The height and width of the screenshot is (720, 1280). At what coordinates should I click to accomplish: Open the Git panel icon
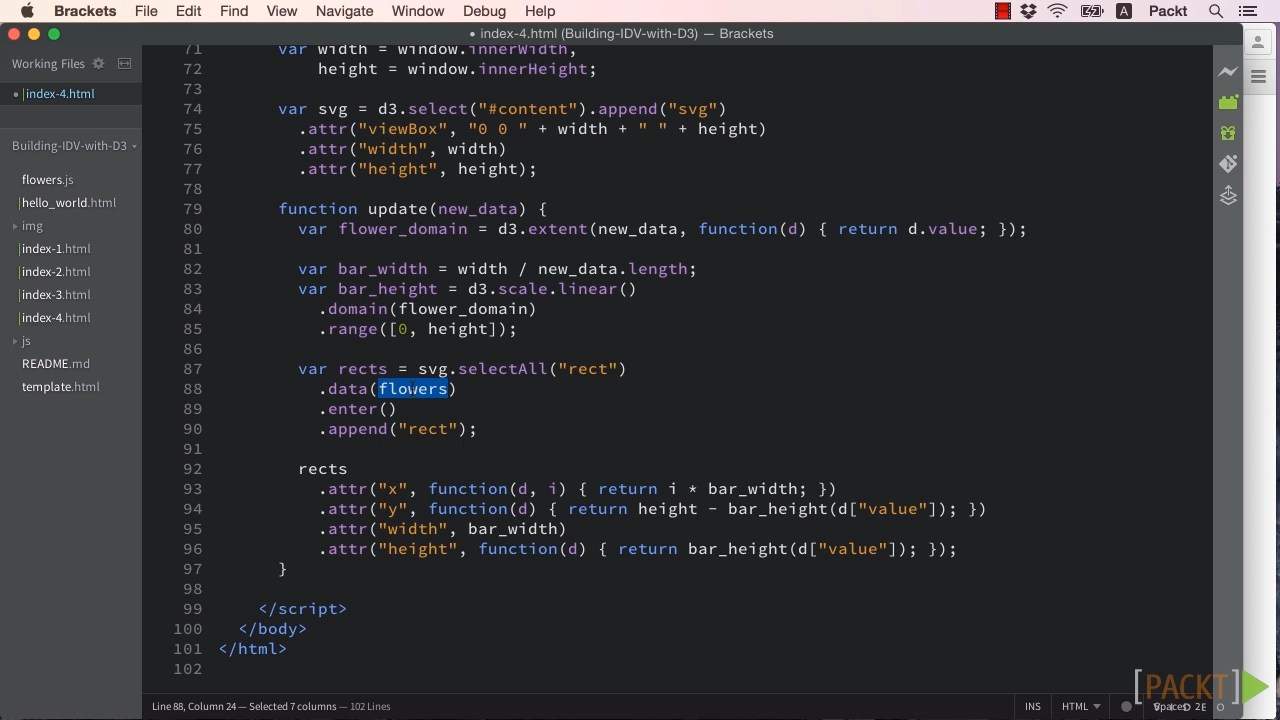[1228, 164]
